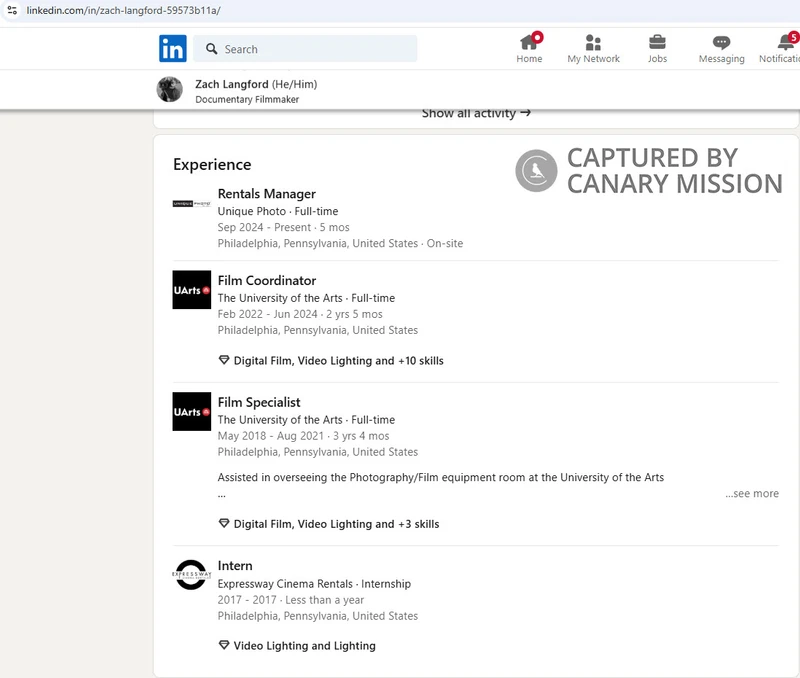Open Zach Langford's profile photo

pyautogui.click(x=169, y=89)
